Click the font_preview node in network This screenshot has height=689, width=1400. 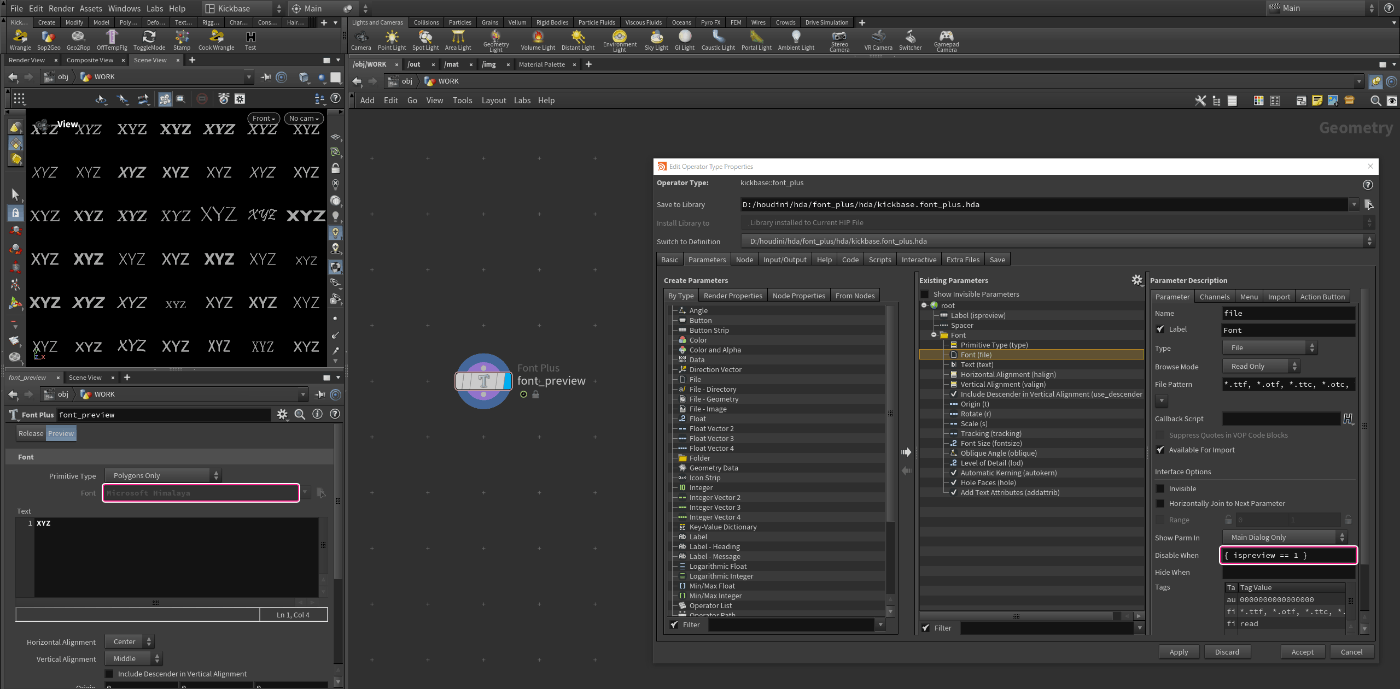[484, 381]
